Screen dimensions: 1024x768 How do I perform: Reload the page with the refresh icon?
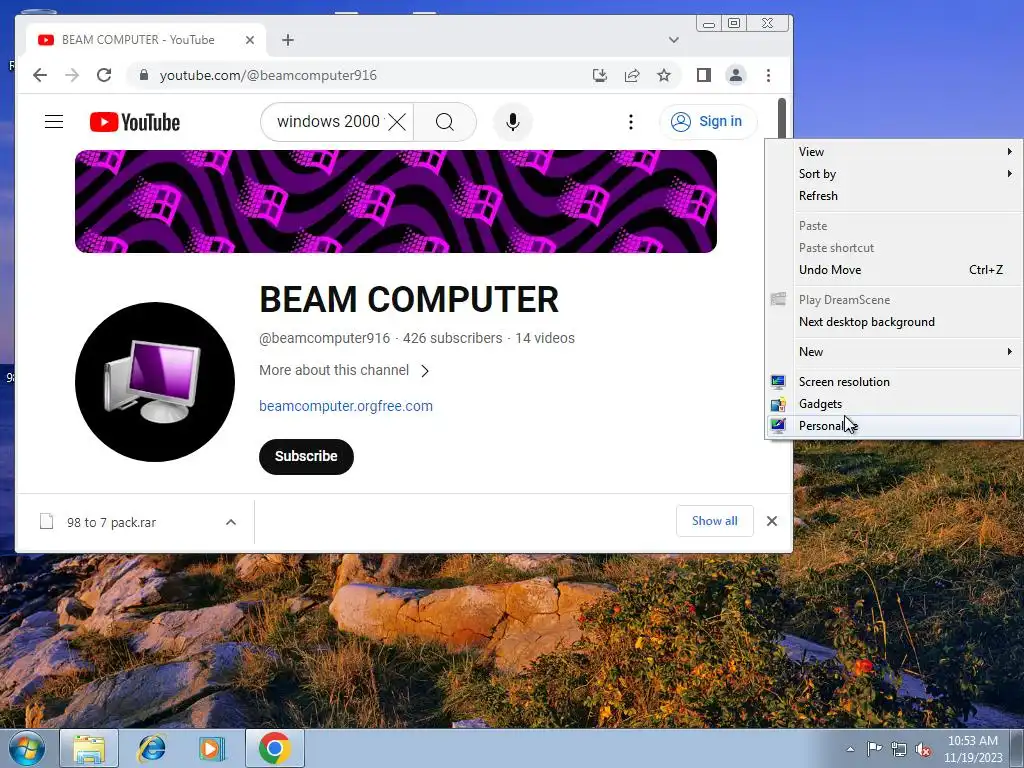(x=104, y=75)
